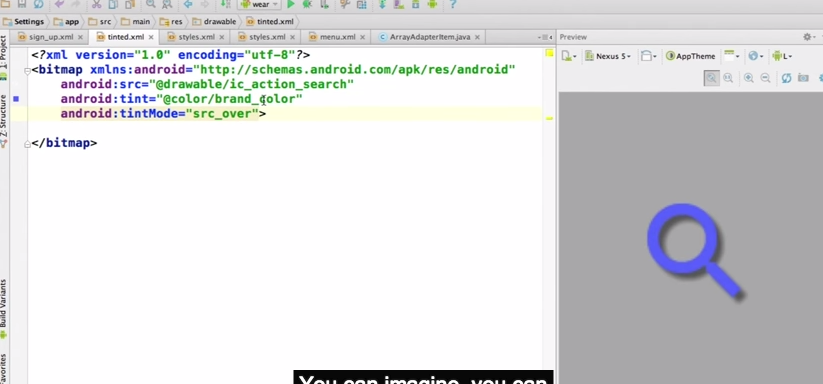Click the Undo arrow icon
Screen dimensions: 823x384
point(59,4)
